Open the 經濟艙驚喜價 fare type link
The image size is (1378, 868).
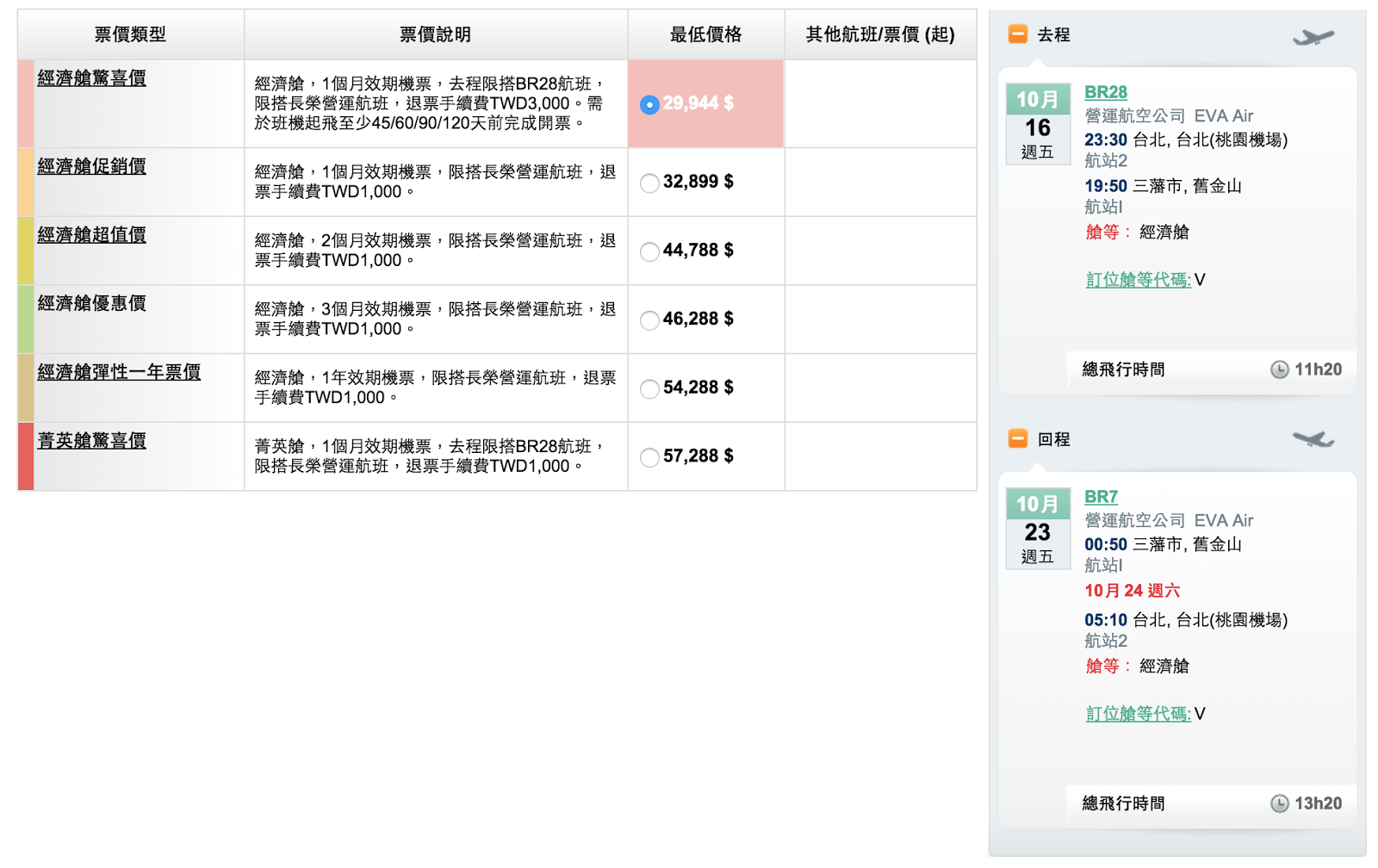pos(92,77)
